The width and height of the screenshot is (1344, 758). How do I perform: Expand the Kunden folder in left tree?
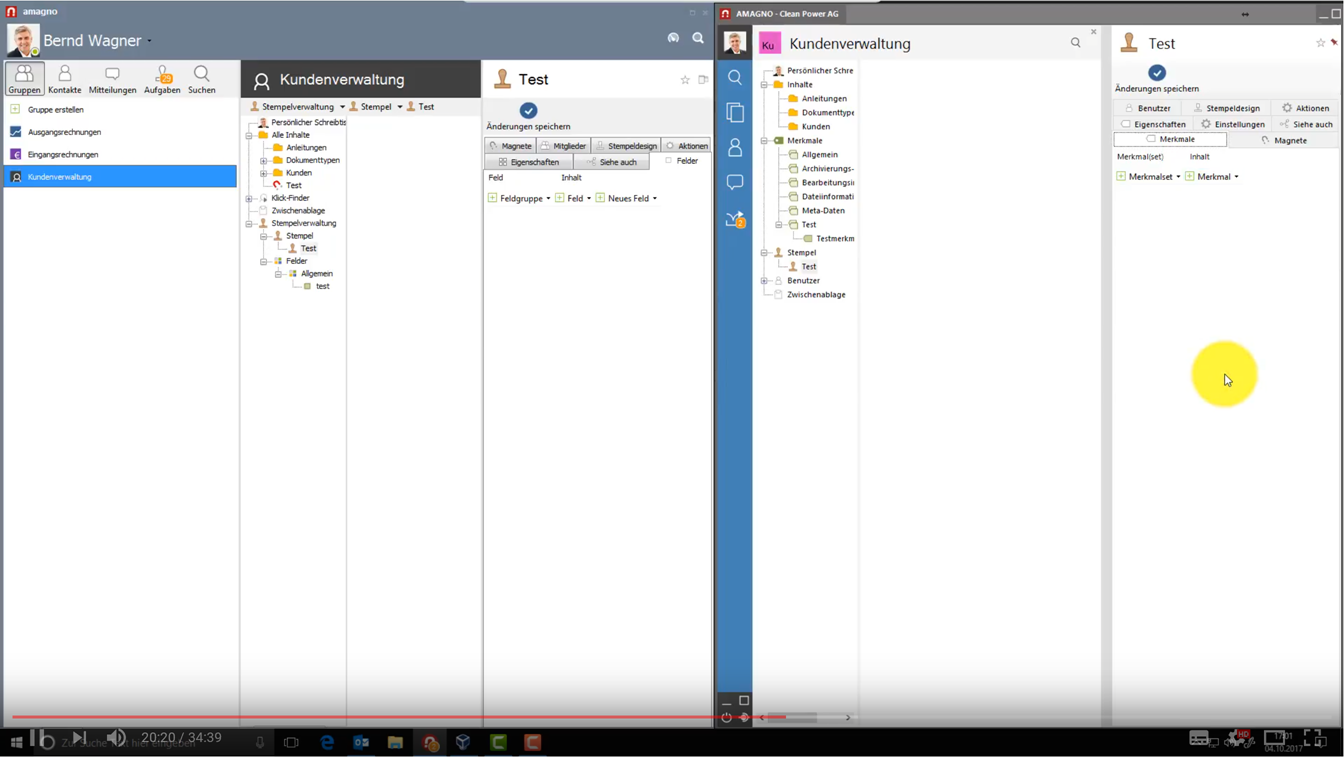point(264,173)
